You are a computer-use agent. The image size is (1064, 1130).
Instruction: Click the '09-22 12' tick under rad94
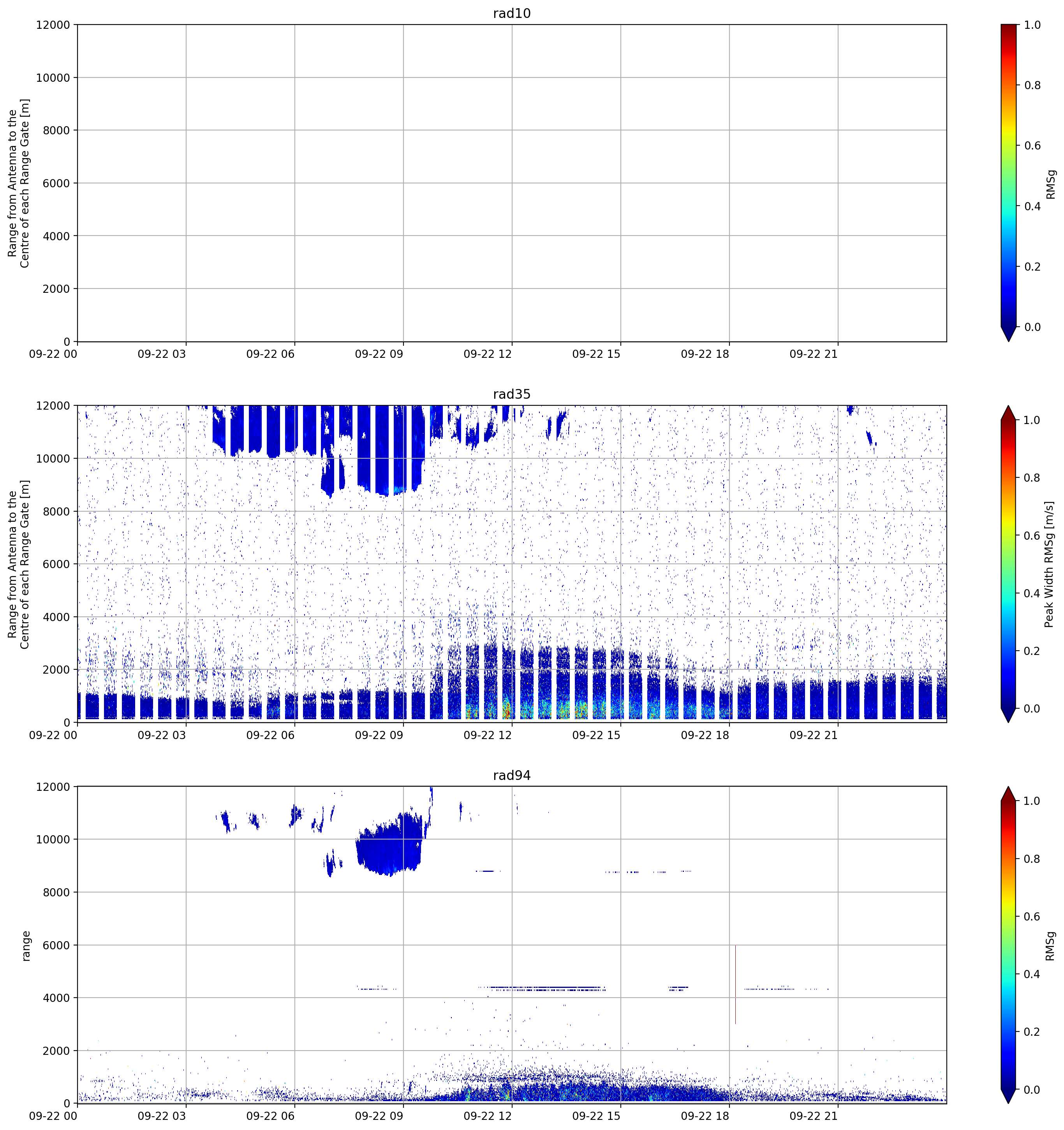[x=488, y=1116]
